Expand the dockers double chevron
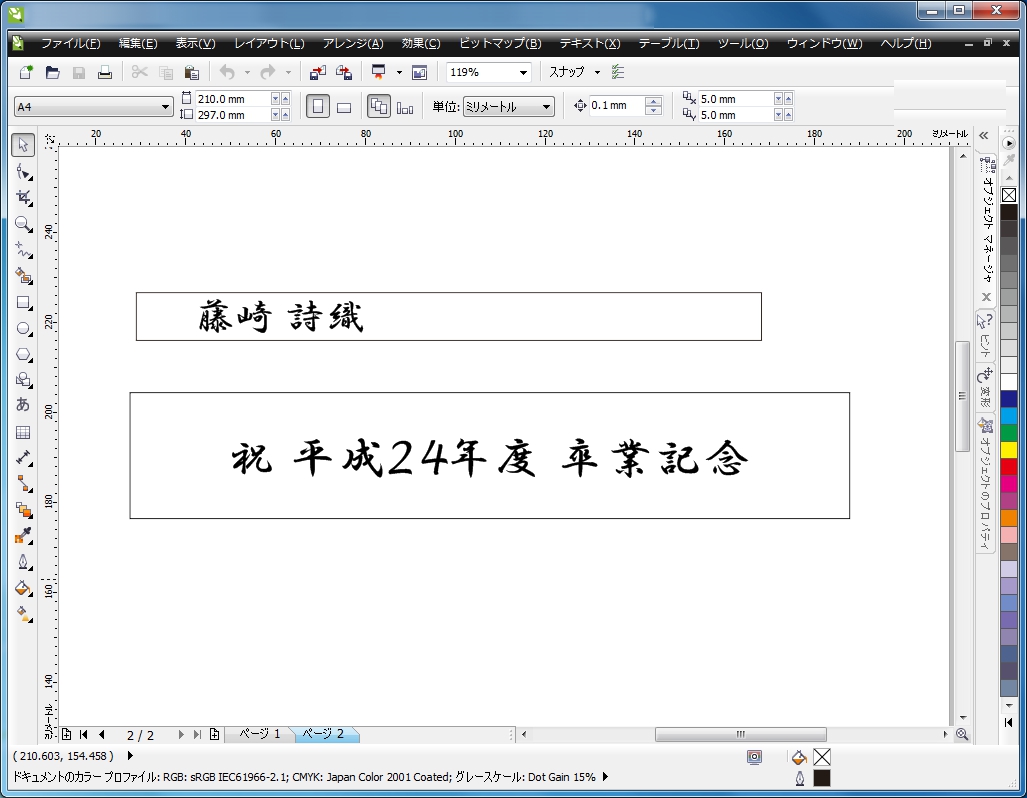 pos(984,136)
